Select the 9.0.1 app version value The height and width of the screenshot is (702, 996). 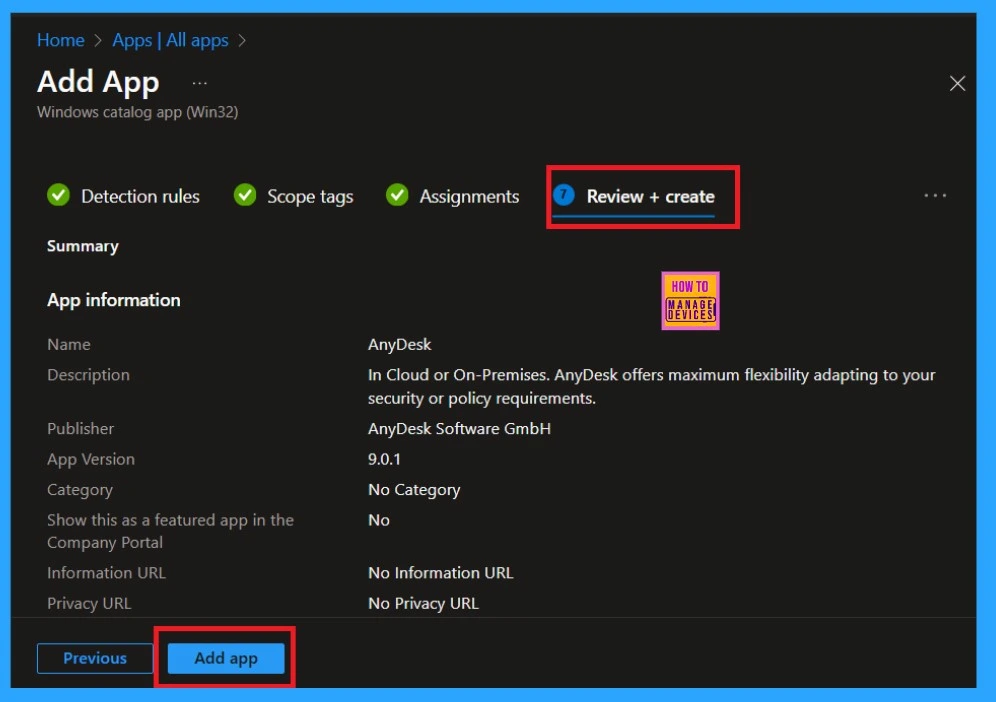pyautogui.click(x=384, y=459)
